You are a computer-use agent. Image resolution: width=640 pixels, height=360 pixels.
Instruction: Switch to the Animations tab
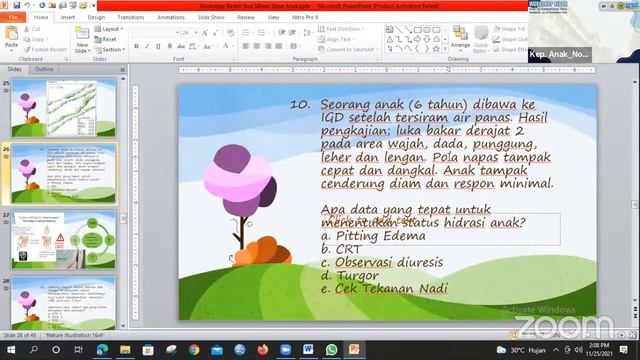click(x=171, y=18)
